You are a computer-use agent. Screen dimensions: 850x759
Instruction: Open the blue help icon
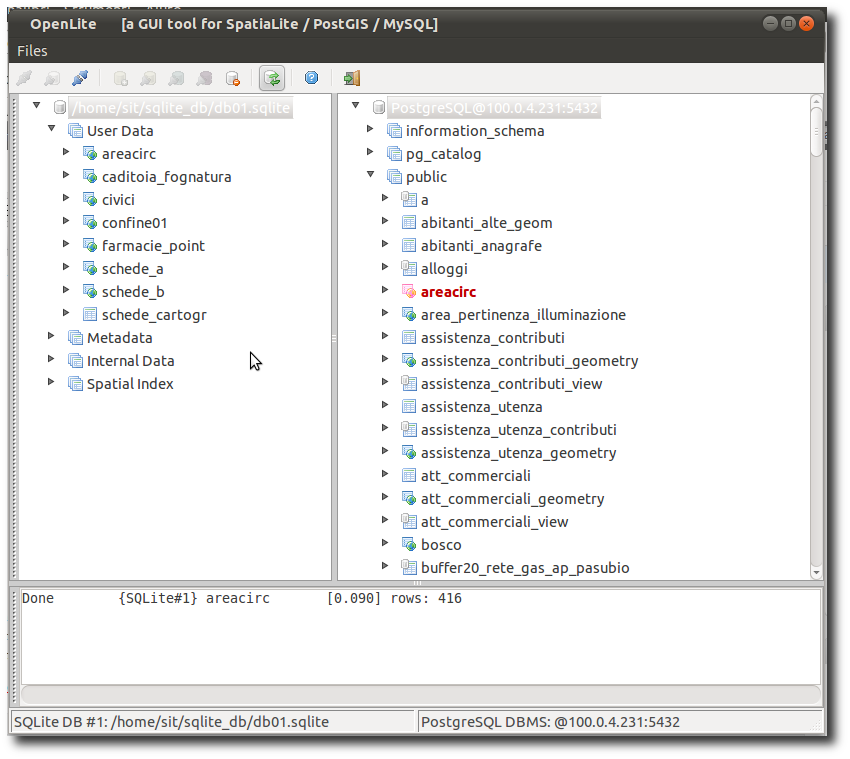(311, 78)
